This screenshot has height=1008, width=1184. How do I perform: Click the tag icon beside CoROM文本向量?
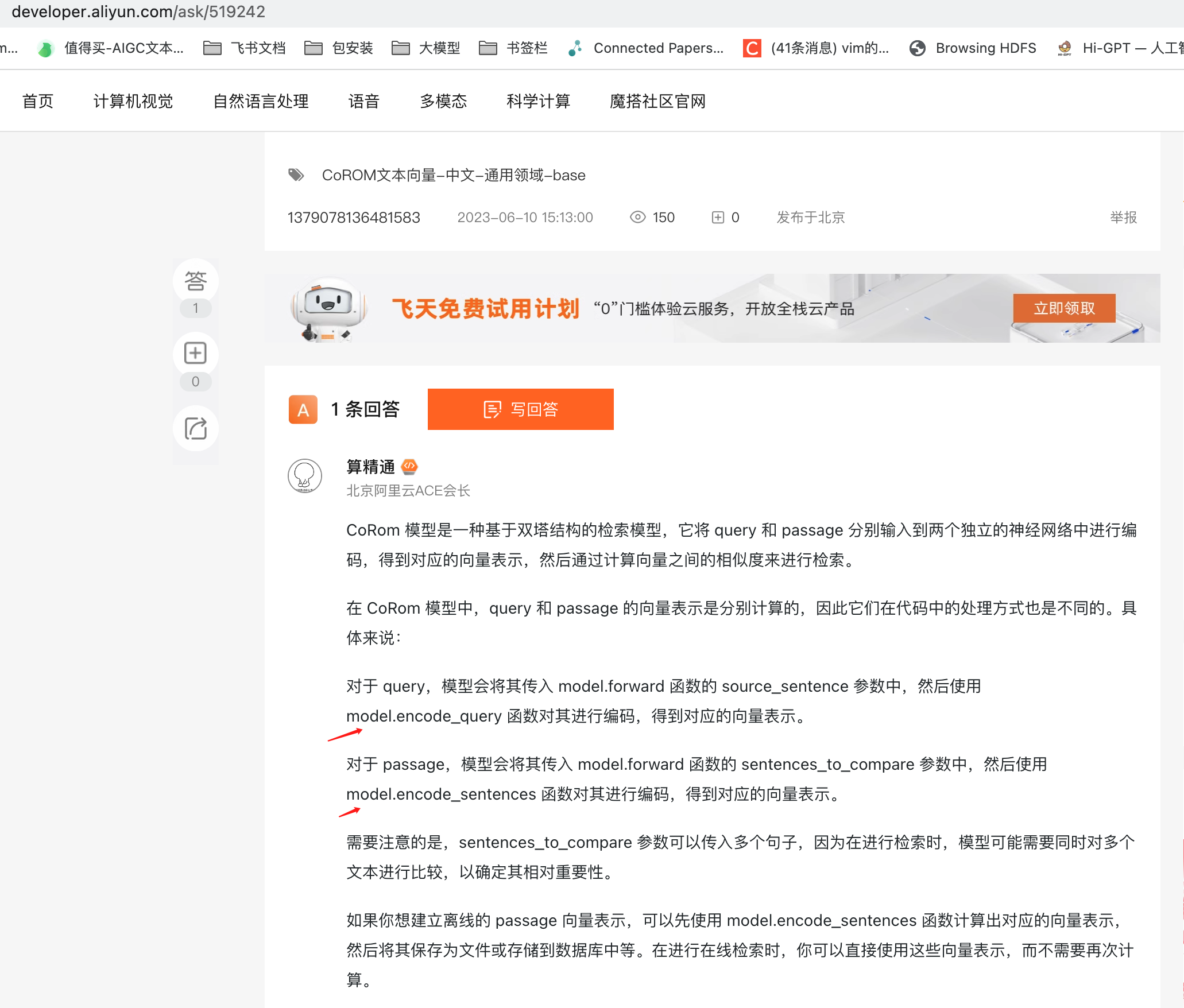pyautogui.click(x=296, y=175)
